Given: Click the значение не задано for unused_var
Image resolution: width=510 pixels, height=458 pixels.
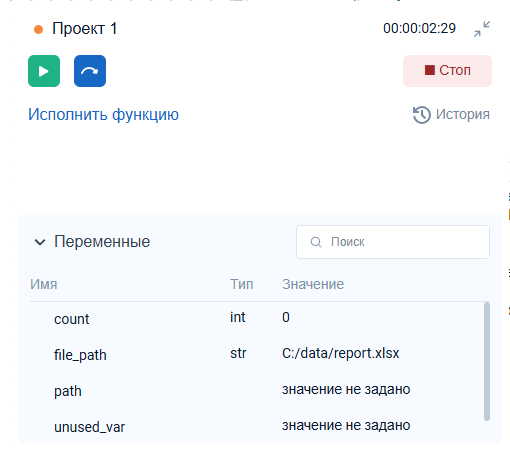Looking at the screenshot, I should [x=346, y=425].
